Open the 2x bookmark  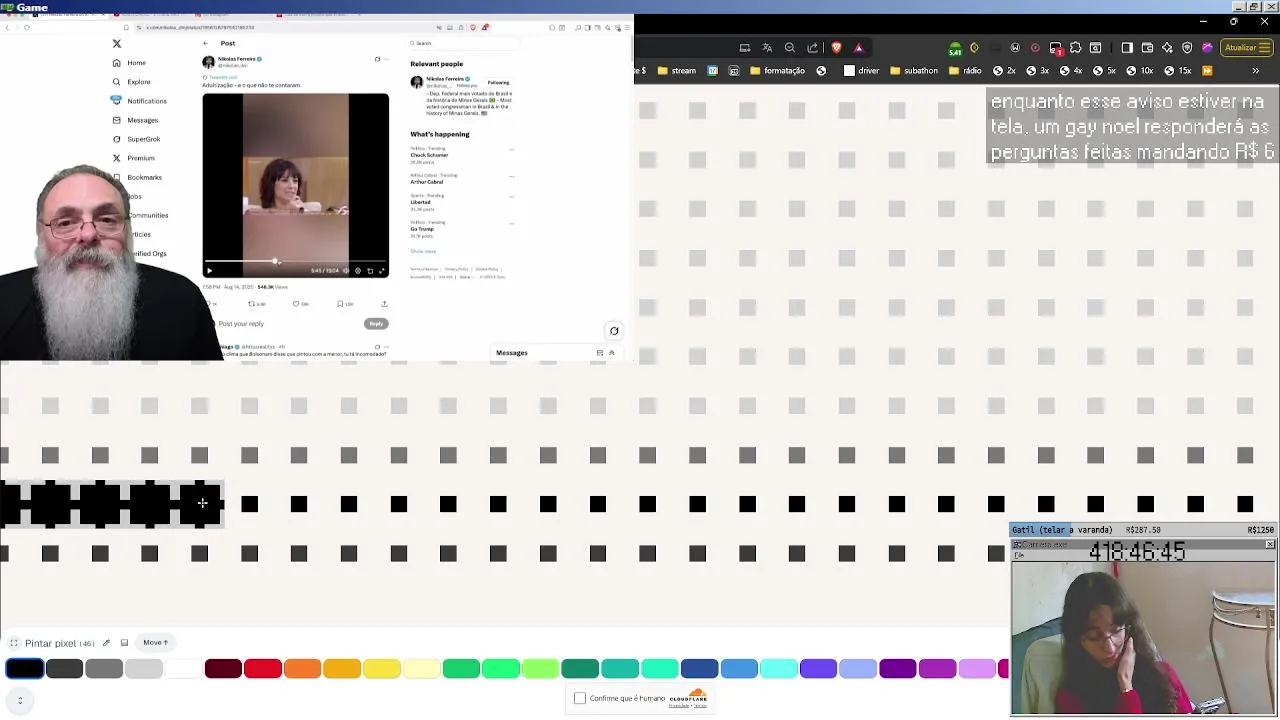coord(1004,71)
